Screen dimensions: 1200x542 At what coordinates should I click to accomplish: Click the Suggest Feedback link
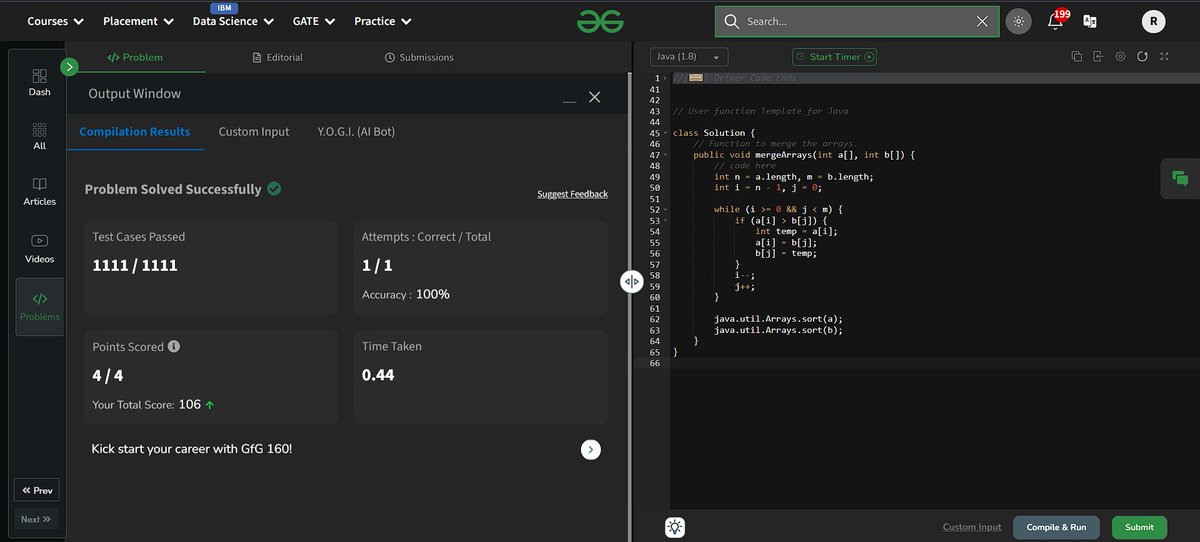tap(572, 194)
